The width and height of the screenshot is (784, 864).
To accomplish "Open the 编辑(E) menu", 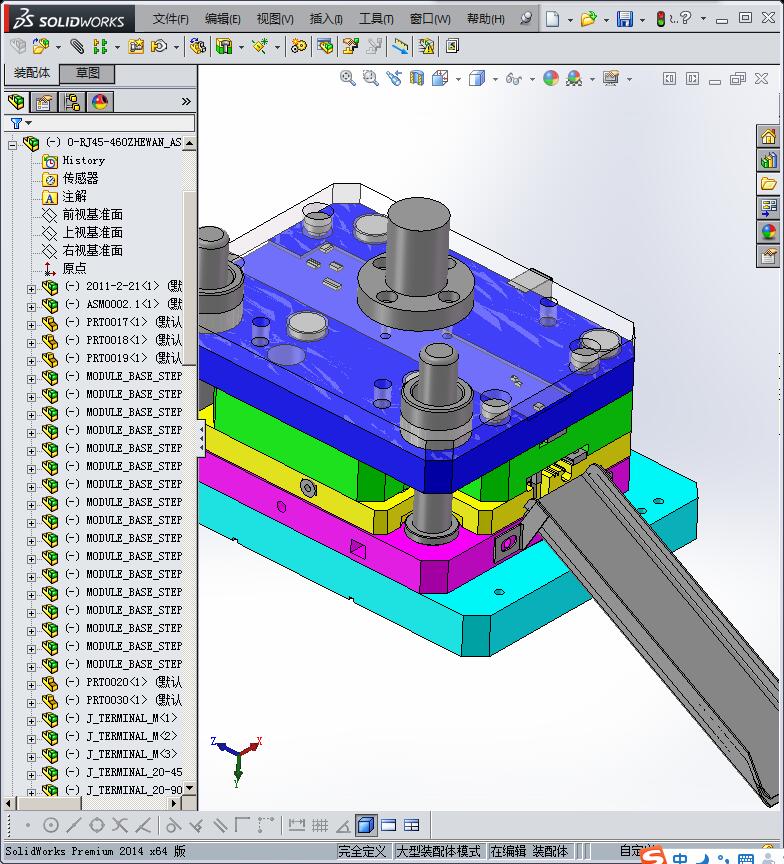I will 223,19.
